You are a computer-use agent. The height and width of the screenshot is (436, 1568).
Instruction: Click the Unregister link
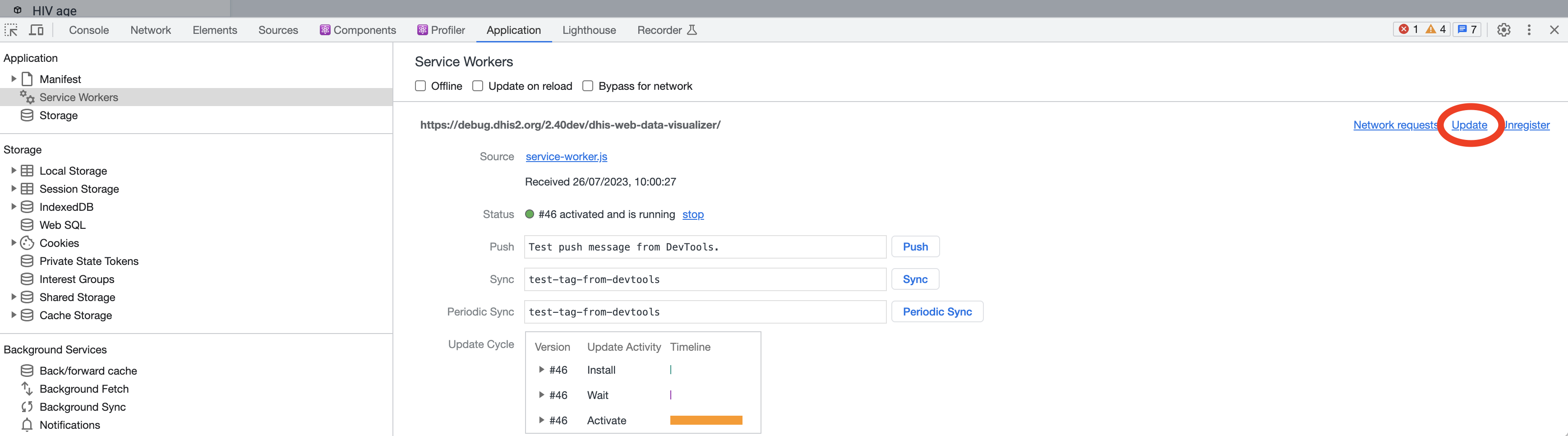1526,125
